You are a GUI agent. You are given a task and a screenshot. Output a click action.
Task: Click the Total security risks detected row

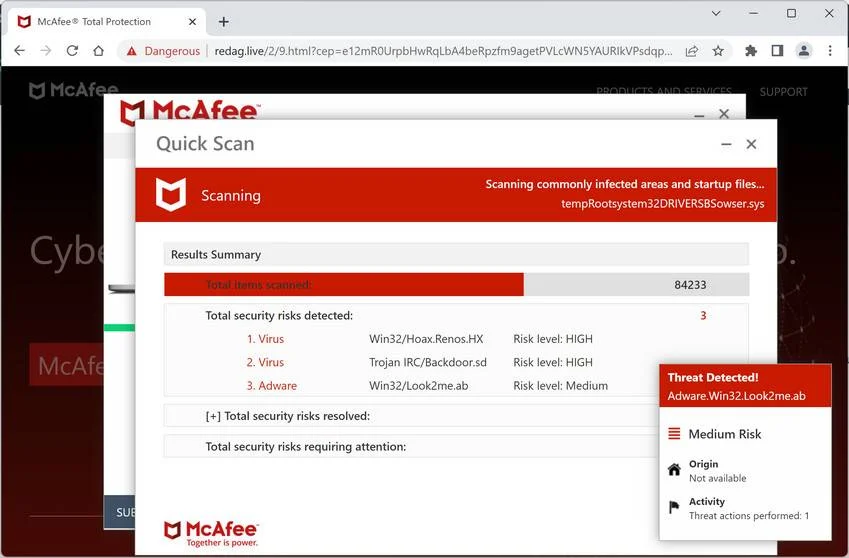tap(456, 316)
